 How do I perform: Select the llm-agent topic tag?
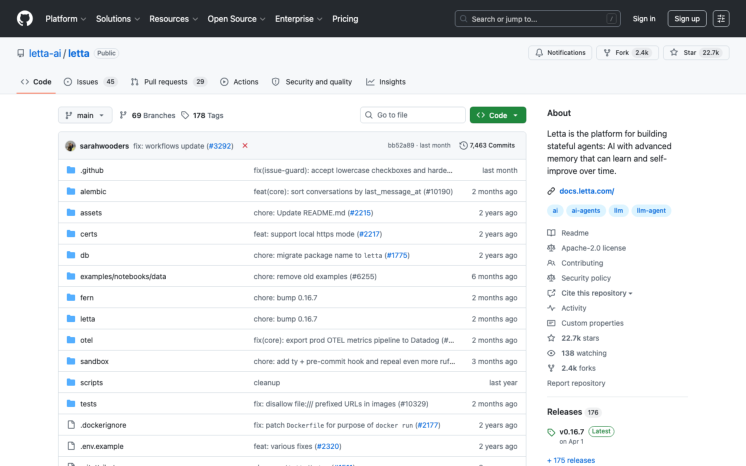tap(651, 210)
